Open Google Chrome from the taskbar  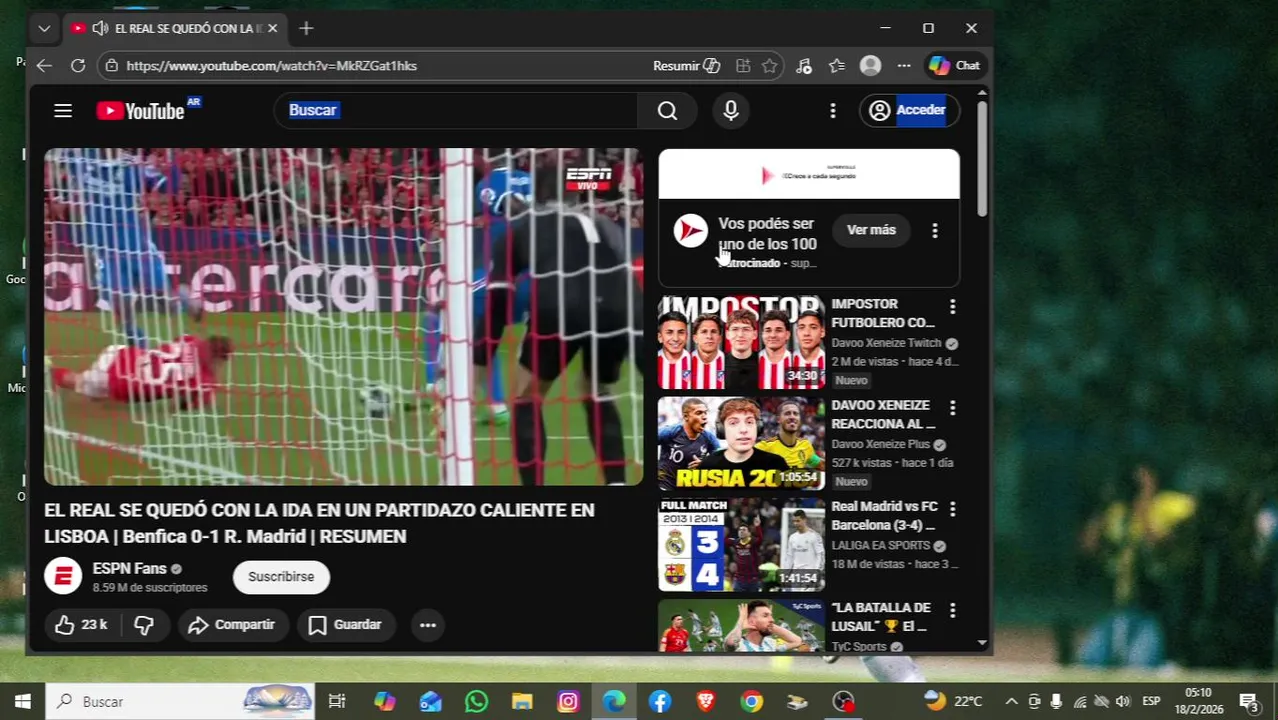(752, 702)
